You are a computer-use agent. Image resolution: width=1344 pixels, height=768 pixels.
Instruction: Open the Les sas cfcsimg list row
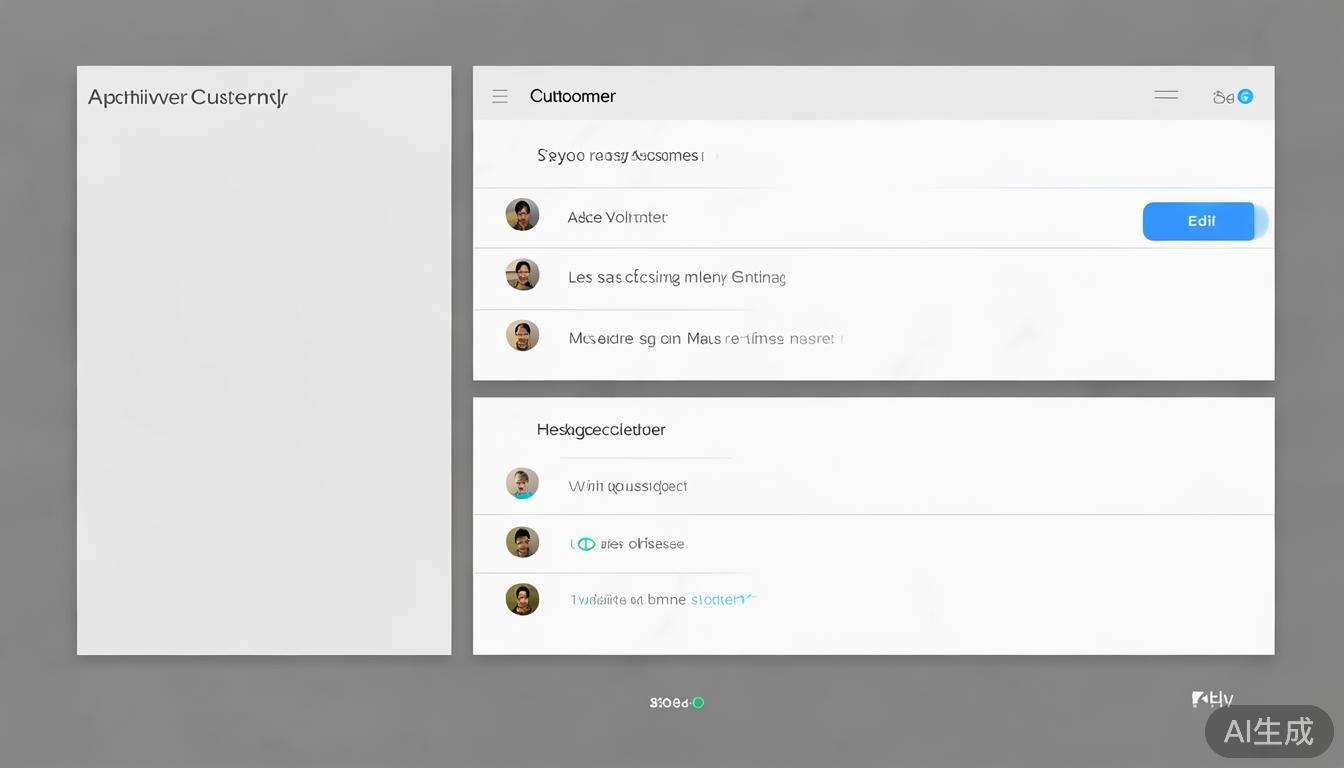[x=676, y=278]
